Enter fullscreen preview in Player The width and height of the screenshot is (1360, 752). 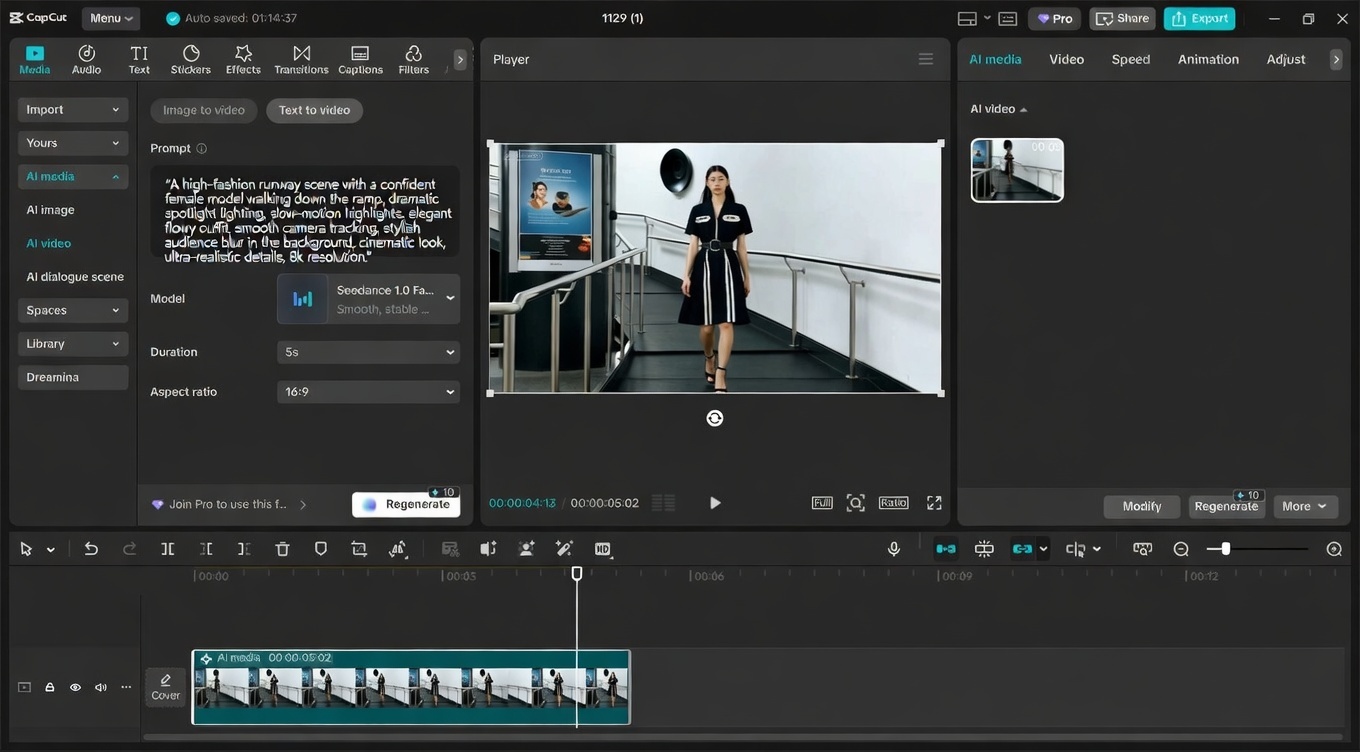(x=934, y=503)
